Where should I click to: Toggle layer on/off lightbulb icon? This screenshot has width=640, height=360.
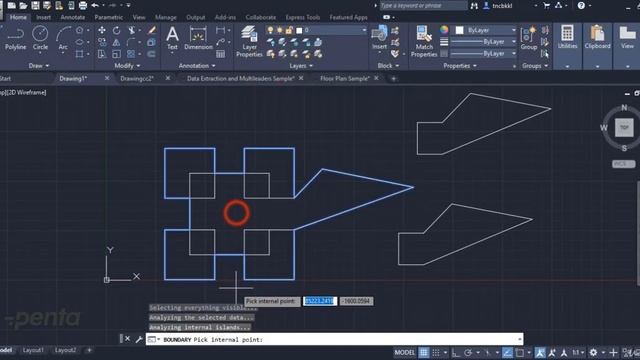[270, 30]
